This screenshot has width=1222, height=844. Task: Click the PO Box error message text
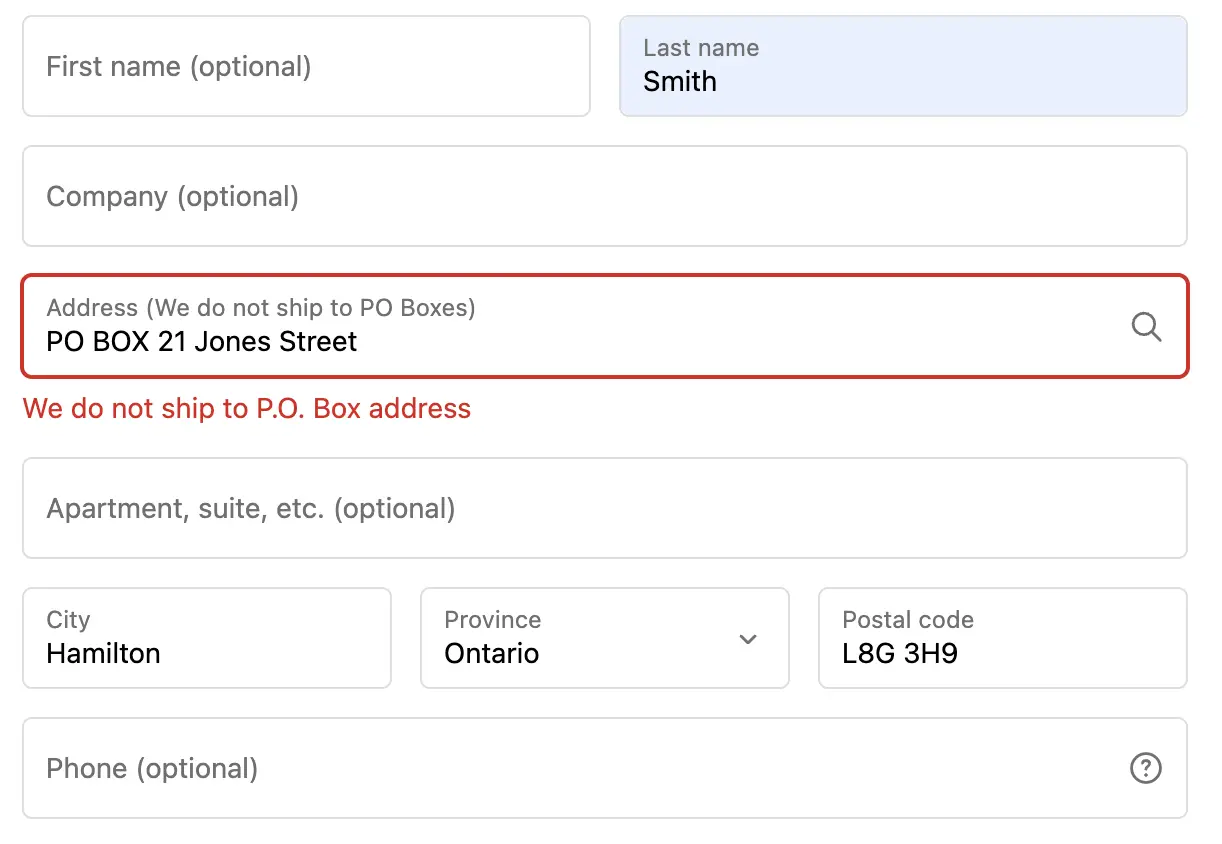click(247, 408)
